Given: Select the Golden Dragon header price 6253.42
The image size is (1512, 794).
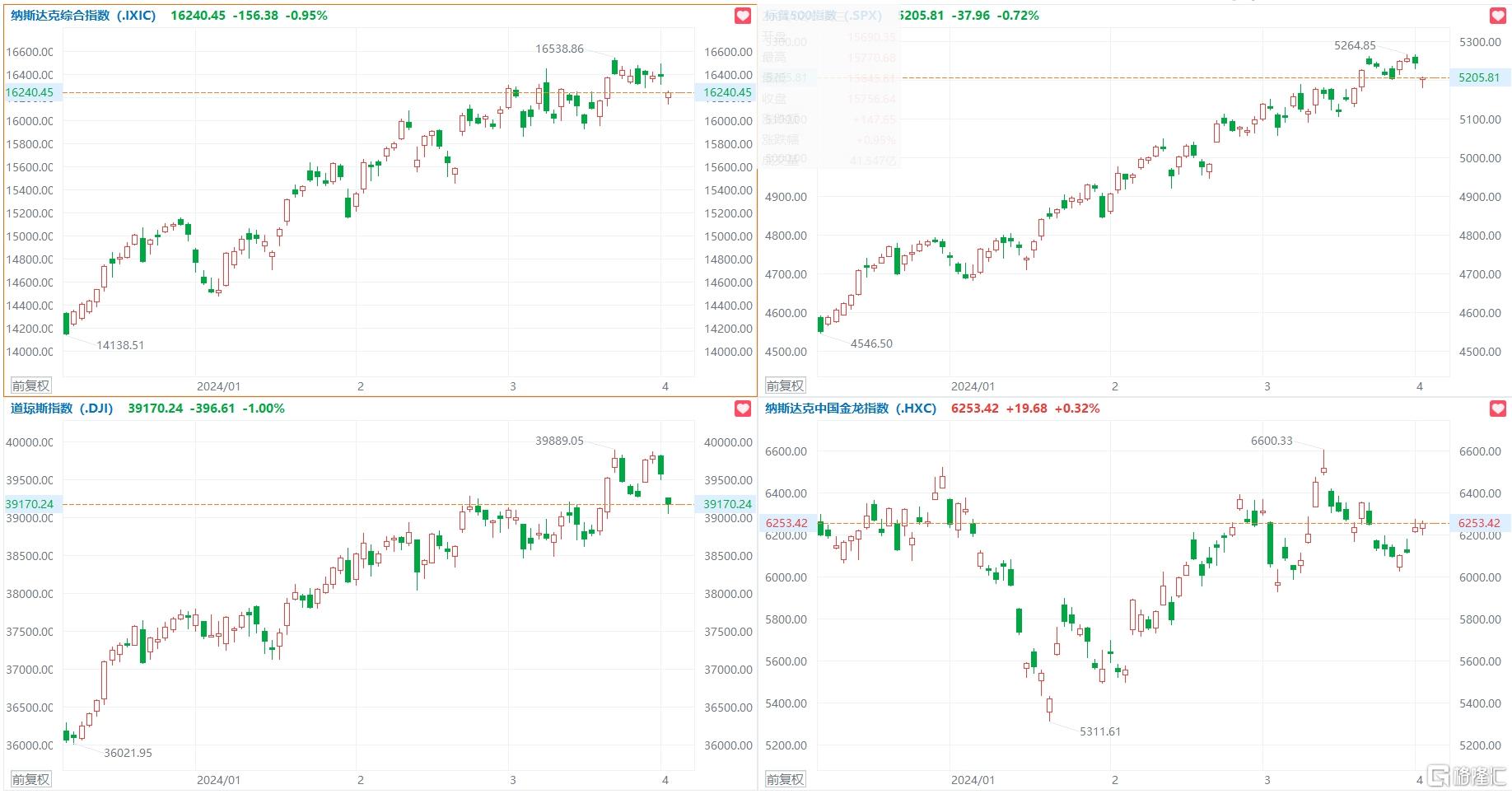Looking at the screenshot, I should [x=975, y=409].
